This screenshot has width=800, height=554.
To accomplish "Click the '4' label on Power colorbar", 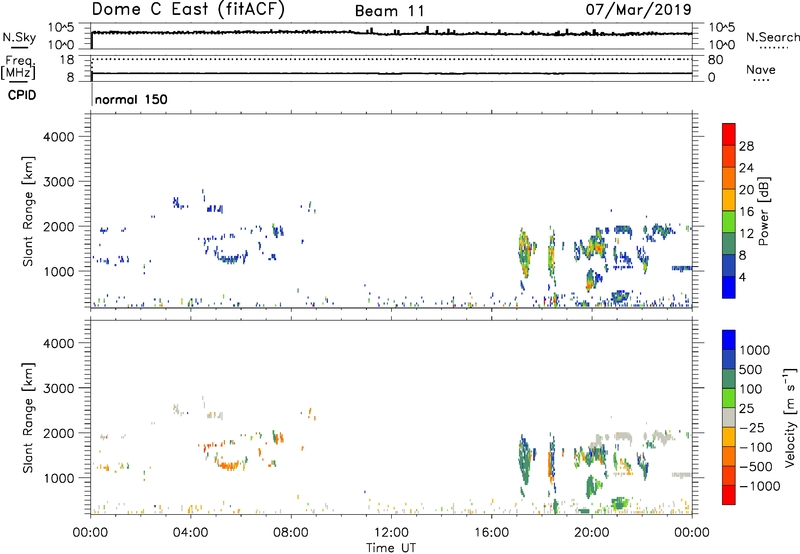I will 743,277.
